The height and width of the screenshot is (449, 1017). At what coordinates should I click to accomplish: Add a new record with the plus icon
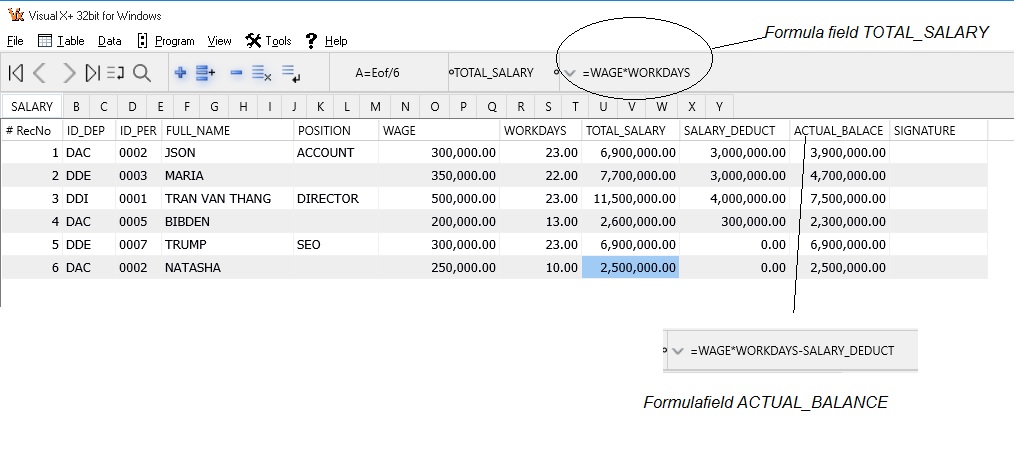[181, 73]
